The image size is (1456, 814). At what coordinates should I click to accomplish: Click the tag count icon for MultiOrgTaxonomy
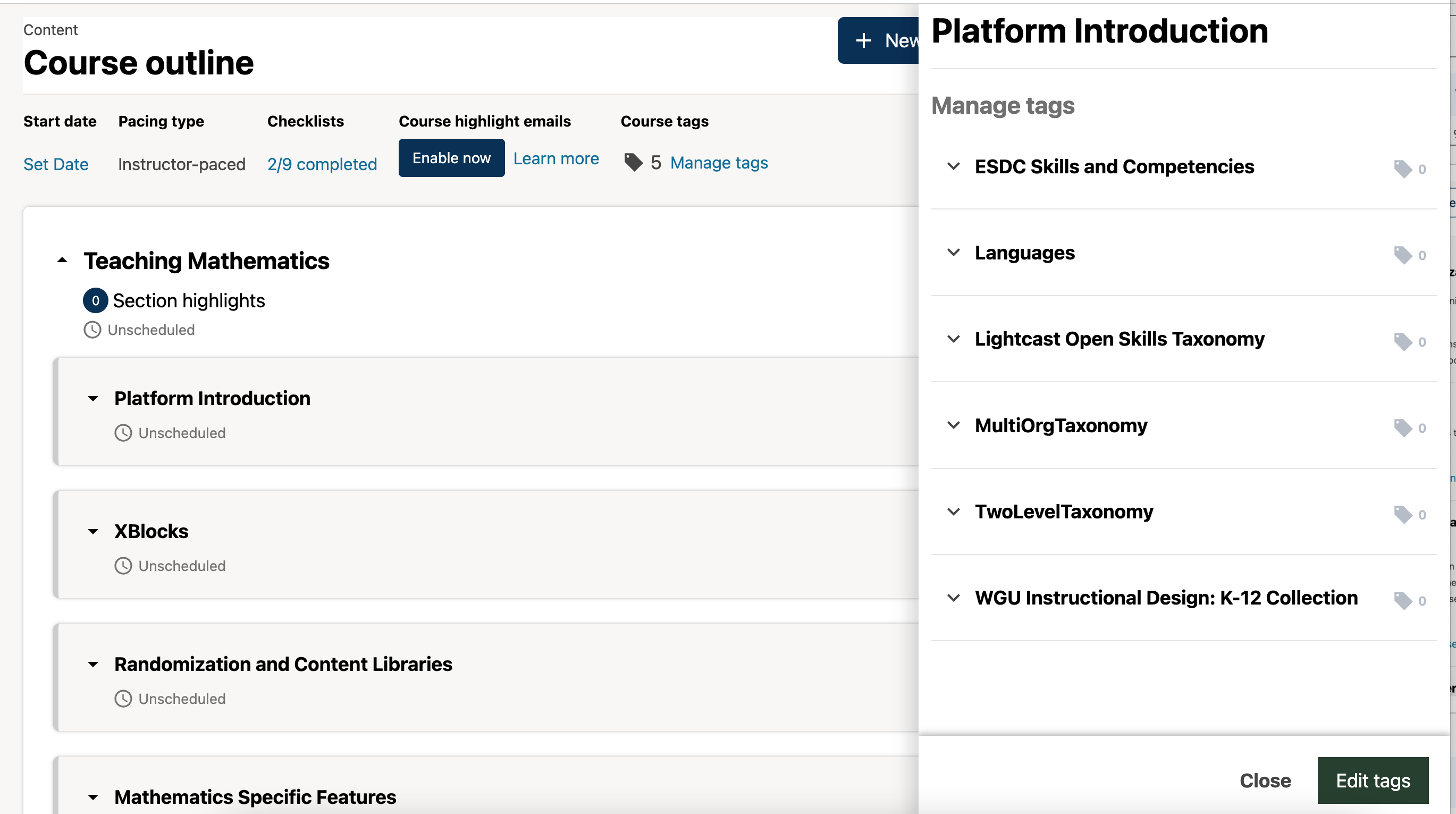[1403, 428]
